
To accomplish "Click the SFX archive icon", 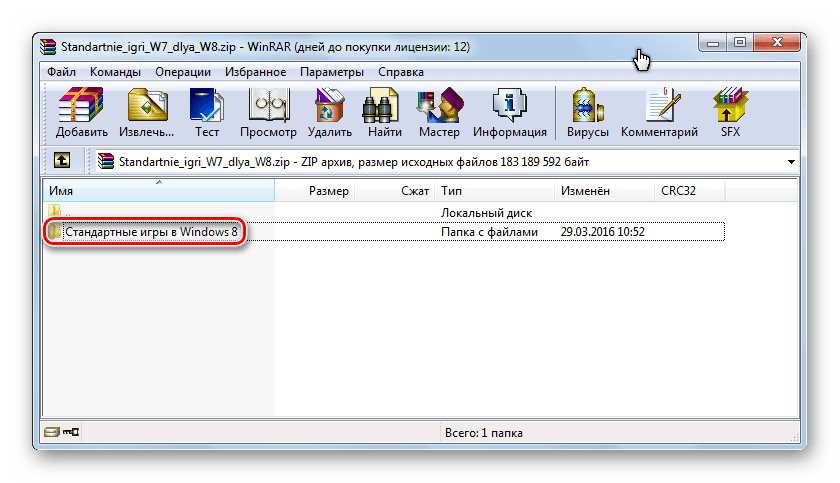I will coord(729,112).
